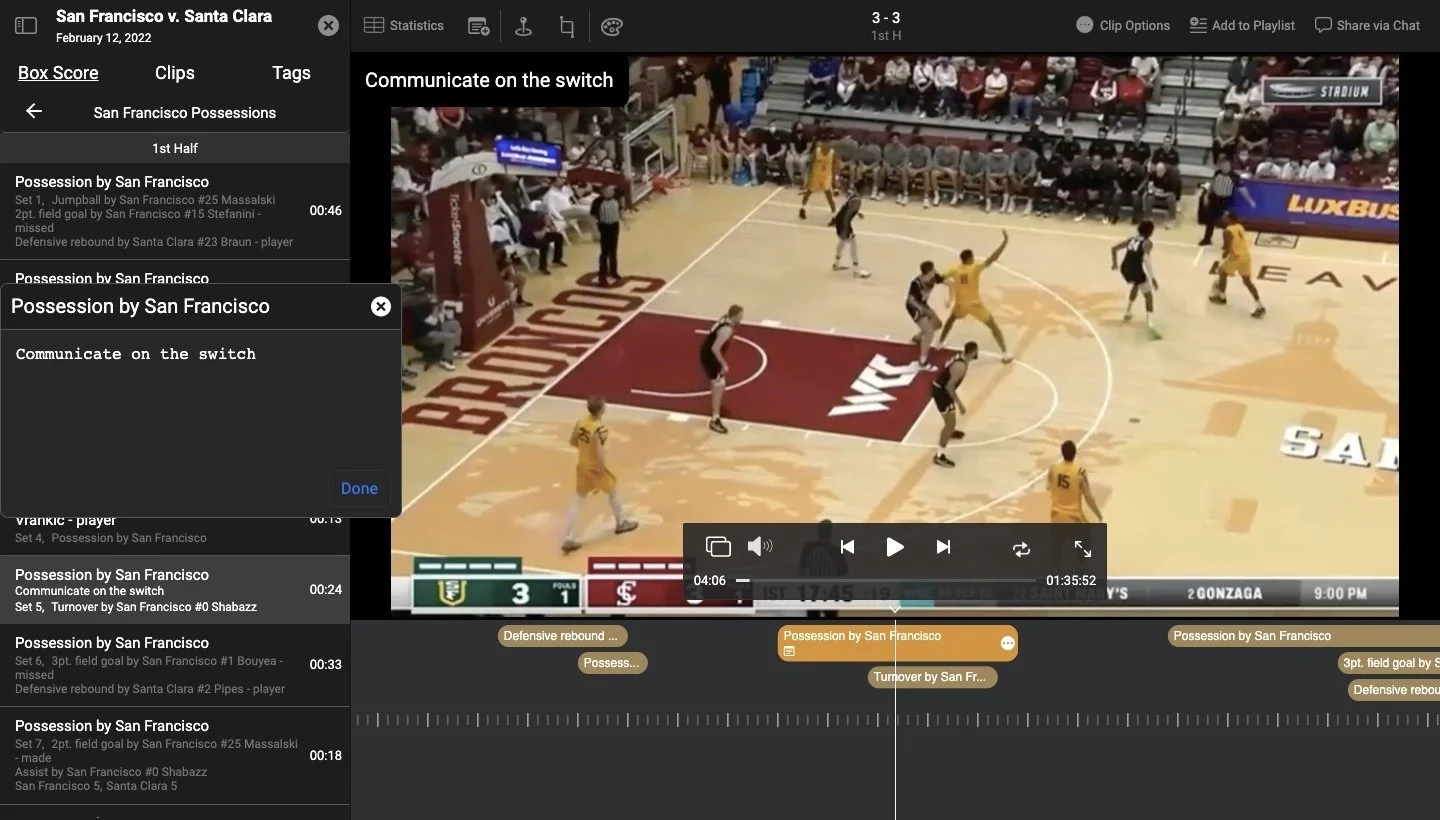Collapse the 1st Half section header
The height and width of the screenshot is (820, 1440).
tap(175, 148)
